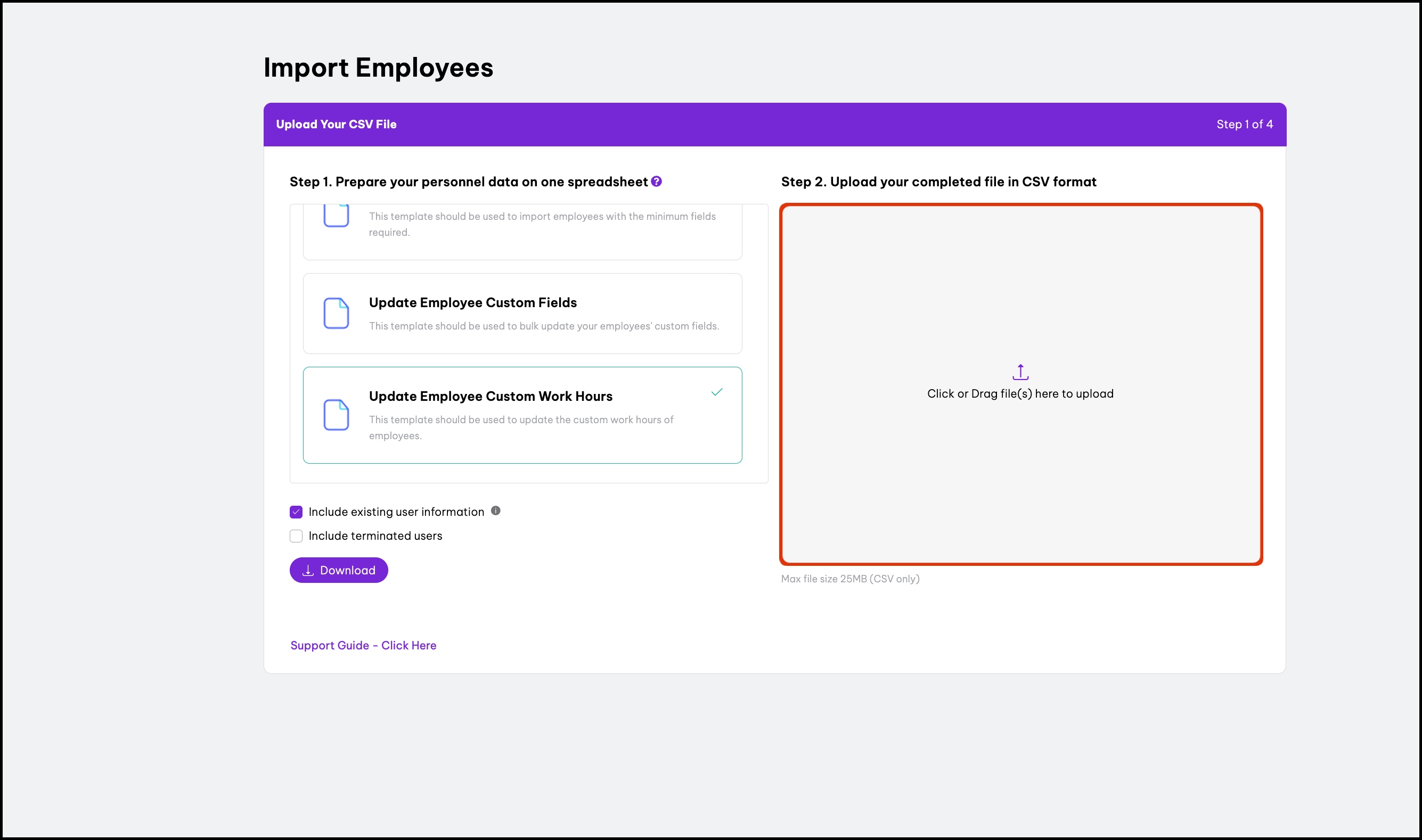Click the purple help icon beside Step 1 heading
The width and height of the screenshot is (1422, 840).
(x=656, y=182)
